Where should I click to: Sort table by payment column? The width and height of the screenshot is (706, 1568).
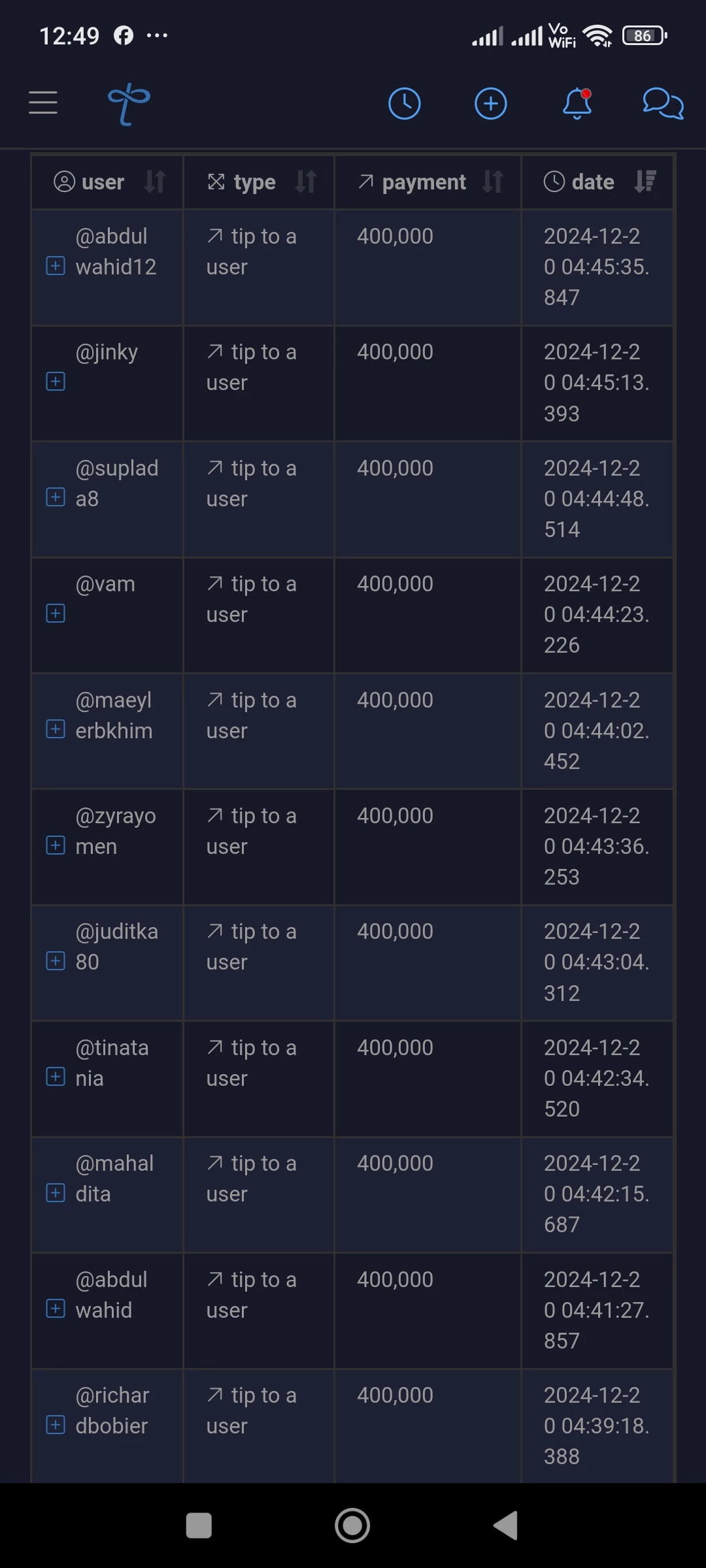coord(493,182)
